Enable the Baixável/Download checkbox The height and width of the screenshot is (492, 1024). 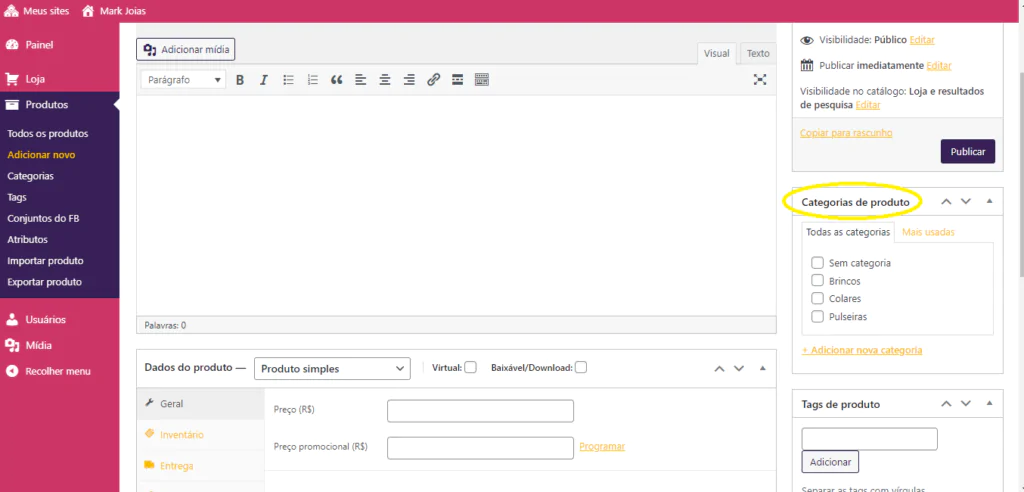point(581,367)
